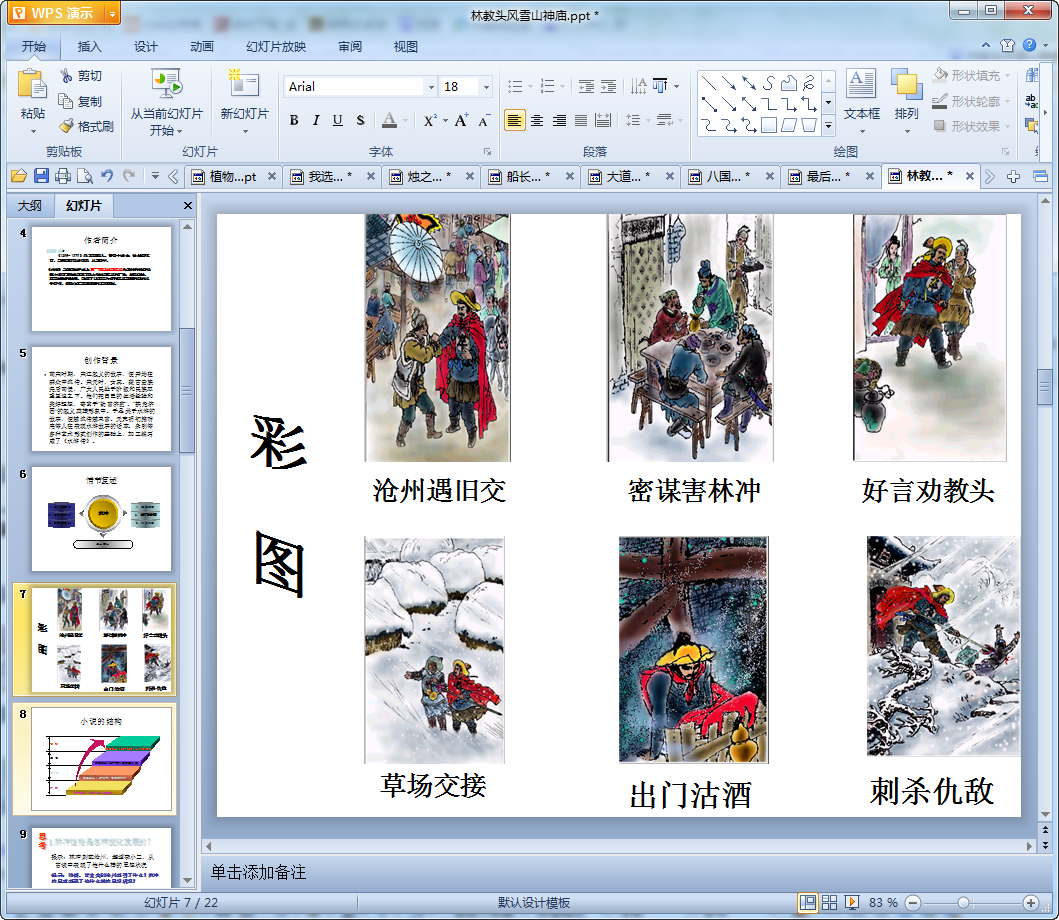Click the help question mark icon
Image resolution: width=1059 pixels, height=920 pixels.
pos(1029,45)
